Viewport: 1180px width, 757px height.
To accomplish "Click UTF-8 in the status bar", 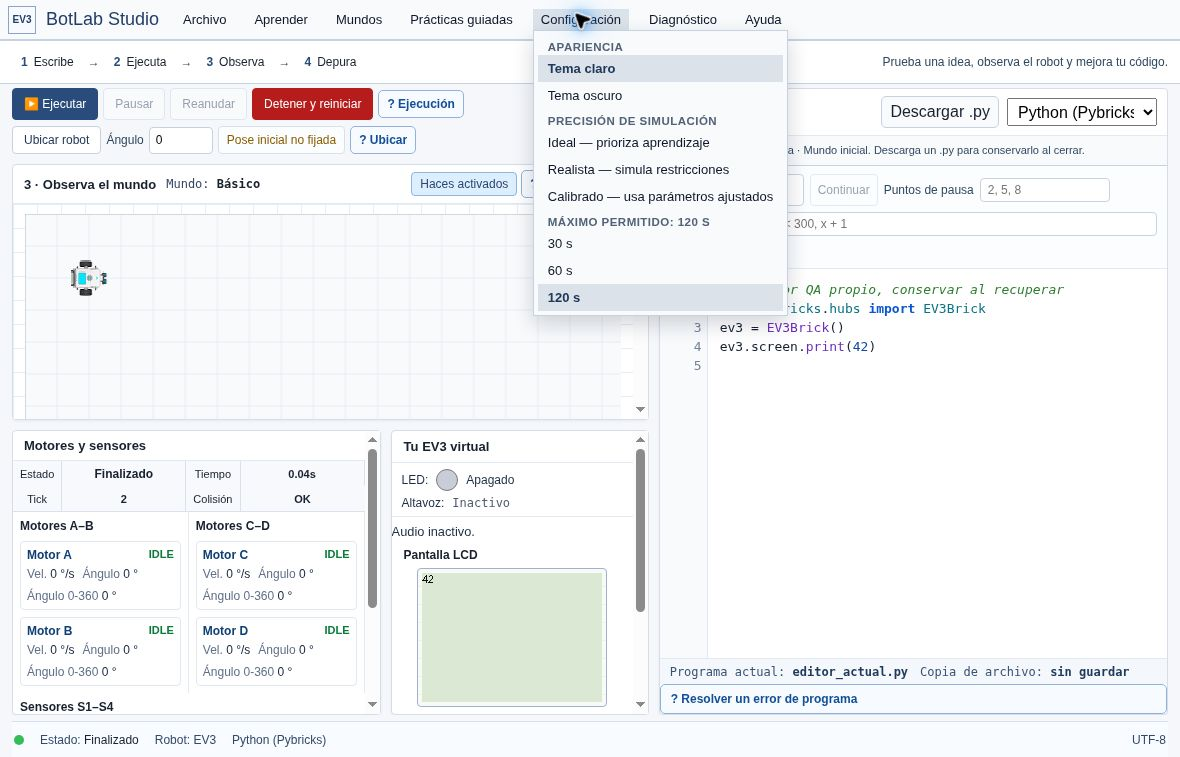I will 1148,740.
